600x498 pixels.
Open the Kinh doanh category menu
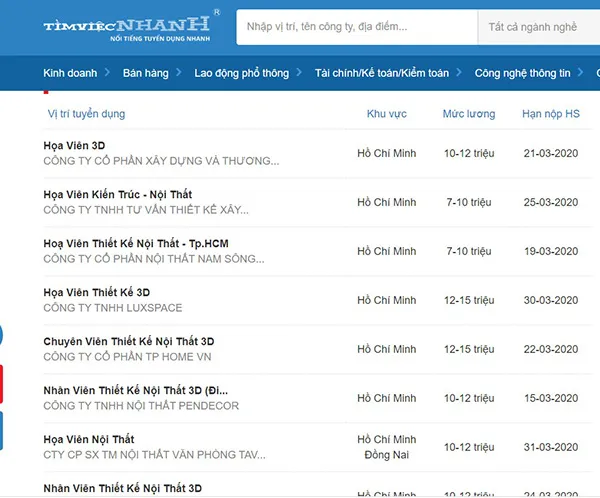click(x=69, y=73)
